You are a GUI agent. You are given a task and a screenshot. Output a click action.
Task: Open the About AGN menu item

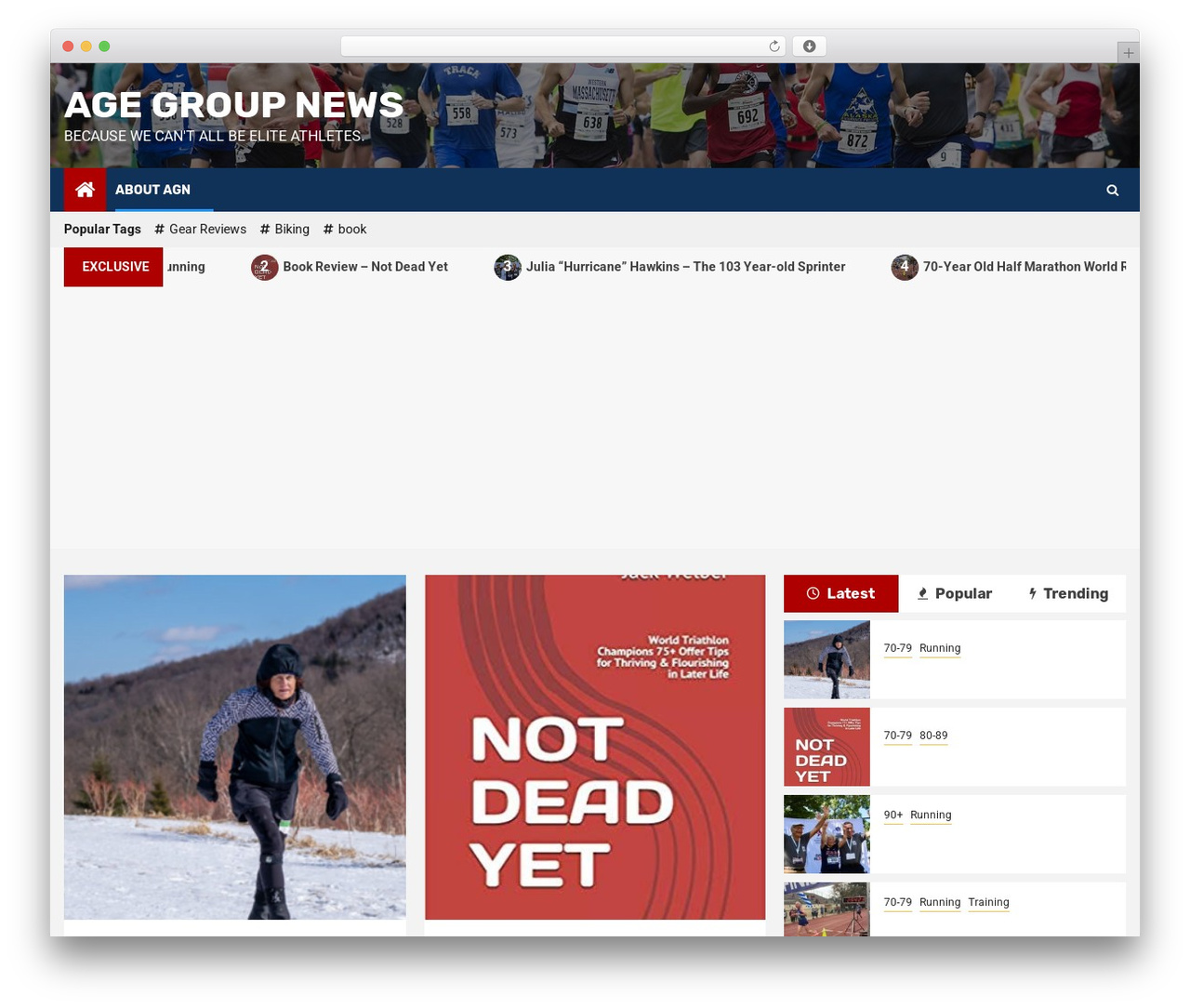(x=152, y=190)
